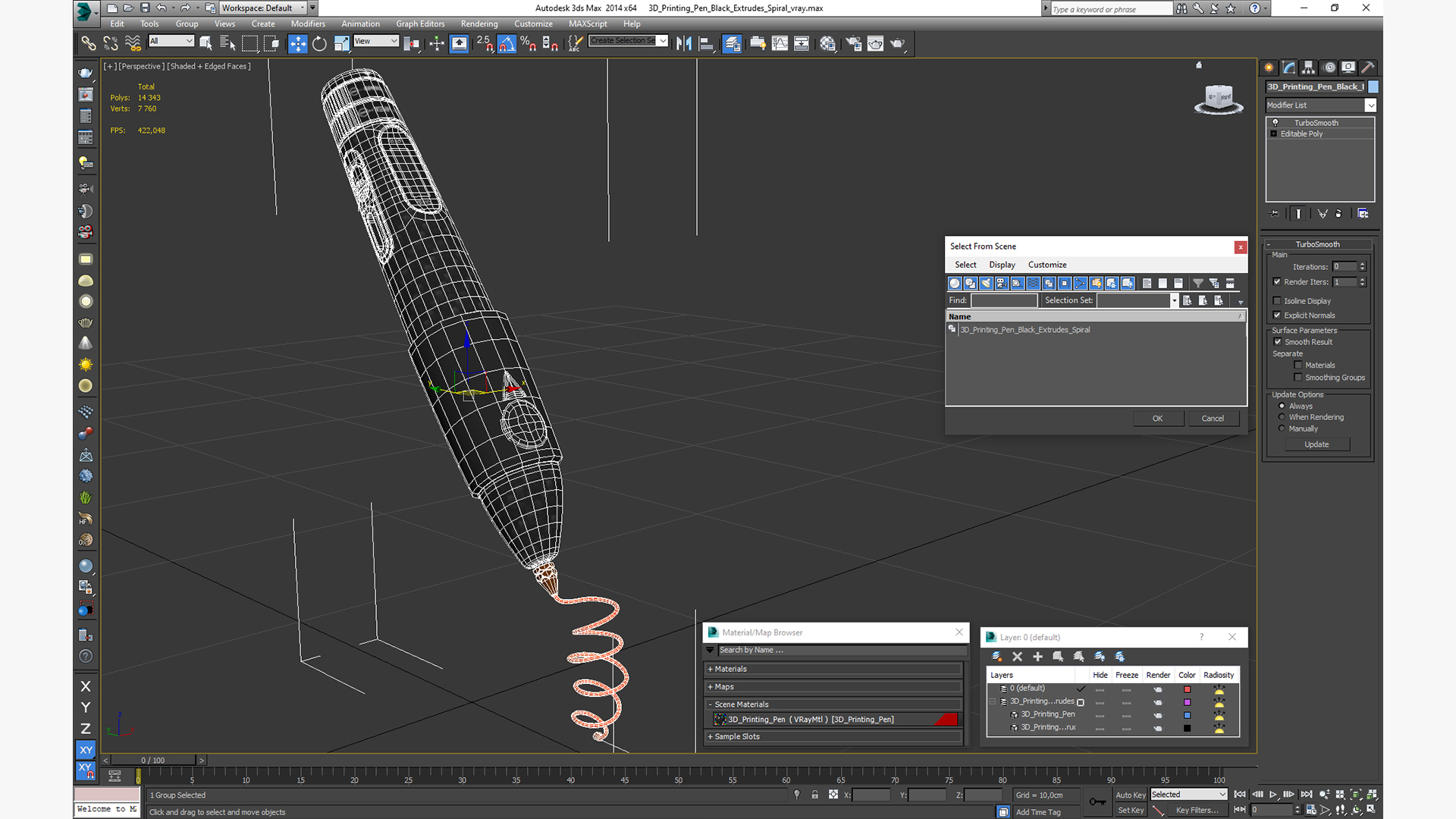The image size is (1456, 819).
Task: Toggle the Render Iters checkbox
Action: 1278,282
